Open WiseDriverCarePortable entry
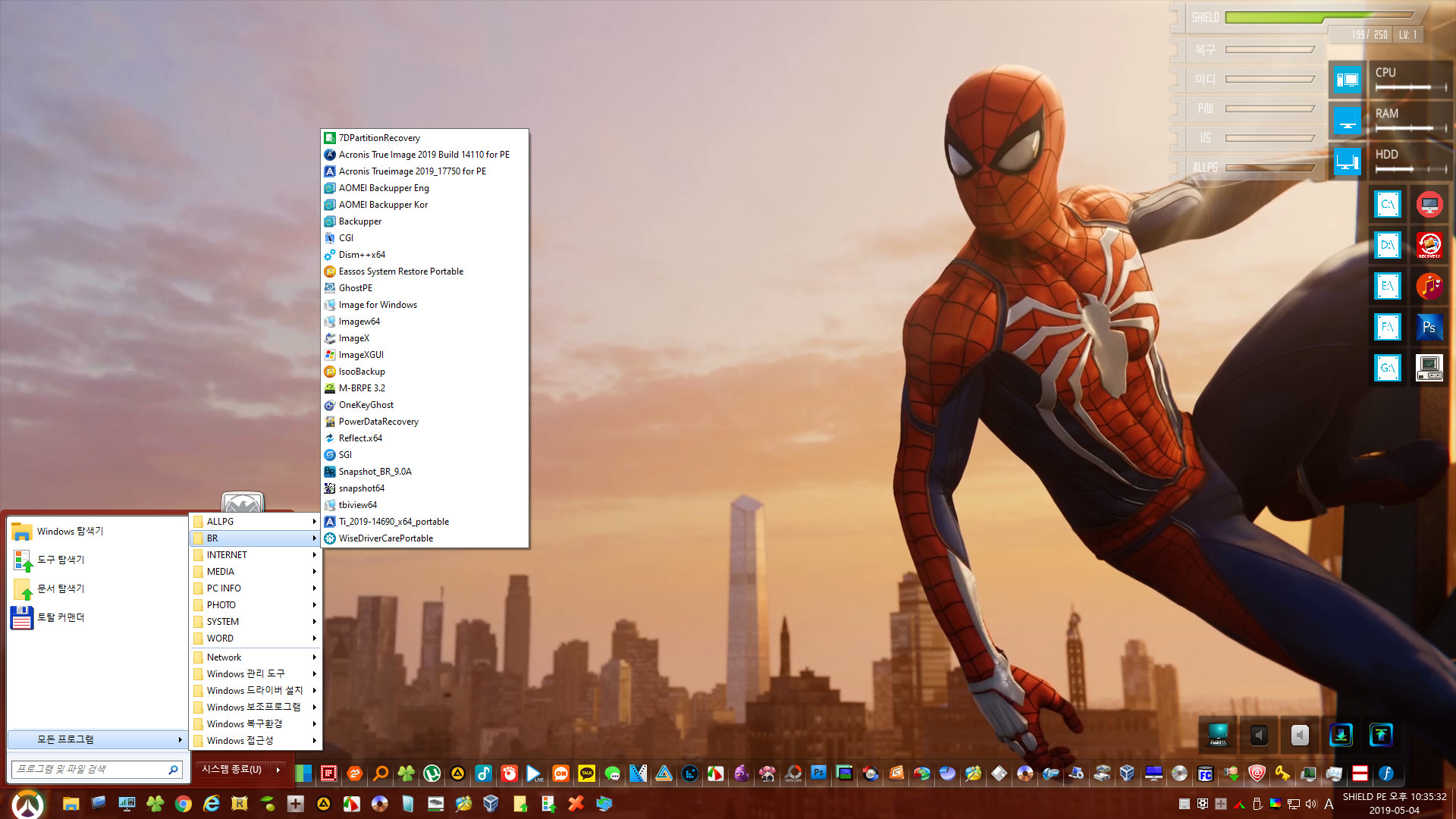Screen dimensions: 1456x819 coord(425,538)
